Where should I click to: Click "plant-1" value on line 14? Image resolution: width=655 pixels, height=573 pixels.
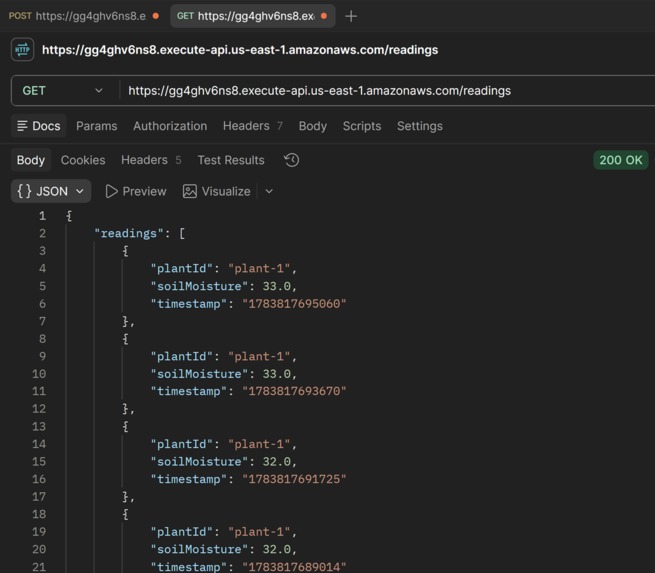(259, 444)
